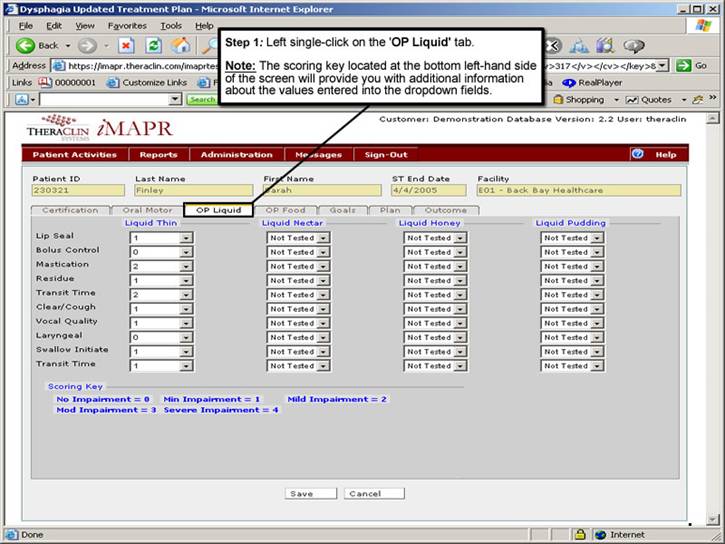725x544 pixels.
Task: Click the green Go arrow icon
Action: [684, 65]
